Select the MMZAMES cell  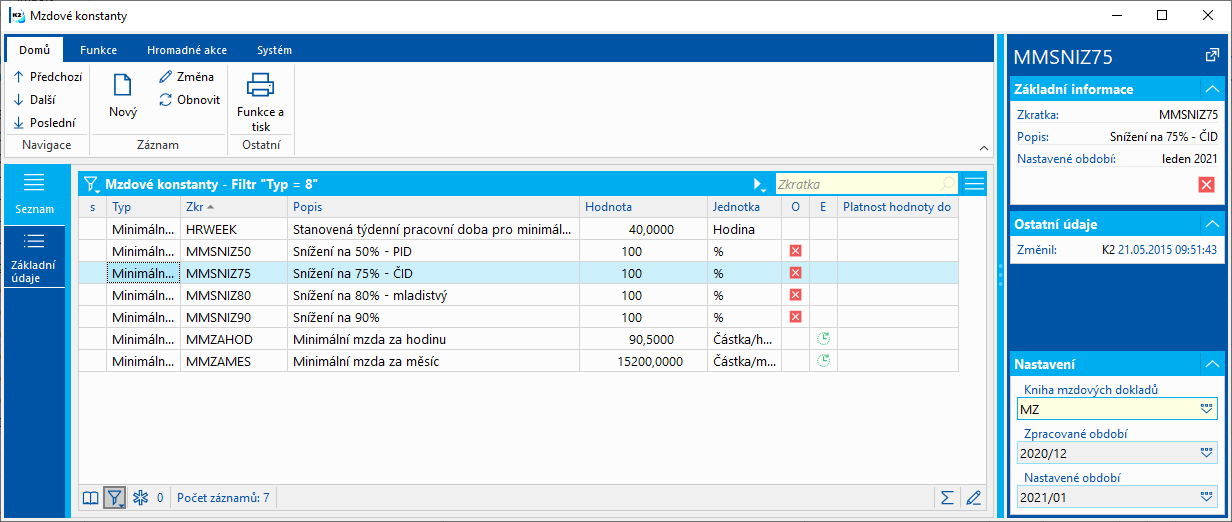pos(234,361)
